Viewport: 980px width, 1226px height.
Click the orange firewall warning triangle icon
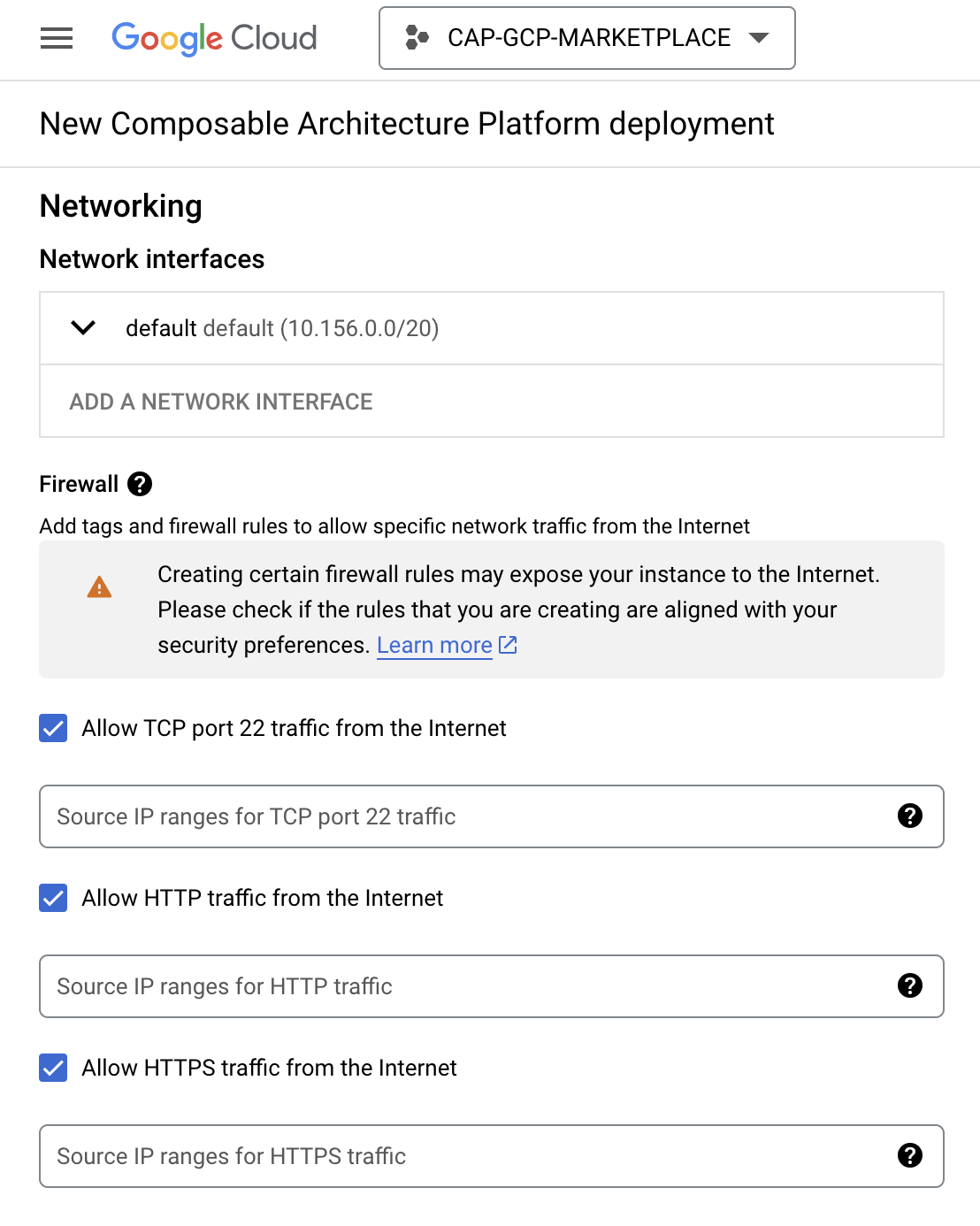[x=99, y=587]
